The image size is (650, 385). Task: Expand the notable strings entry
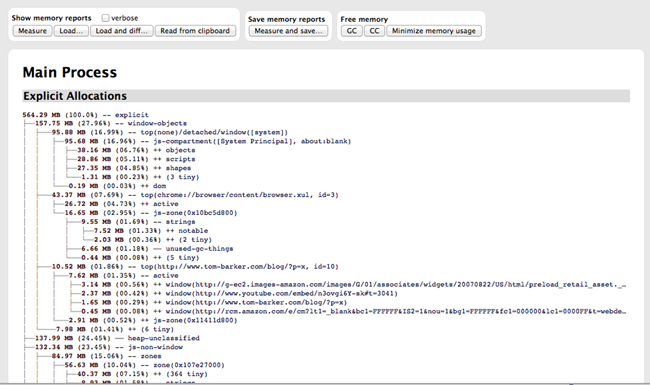151,231
